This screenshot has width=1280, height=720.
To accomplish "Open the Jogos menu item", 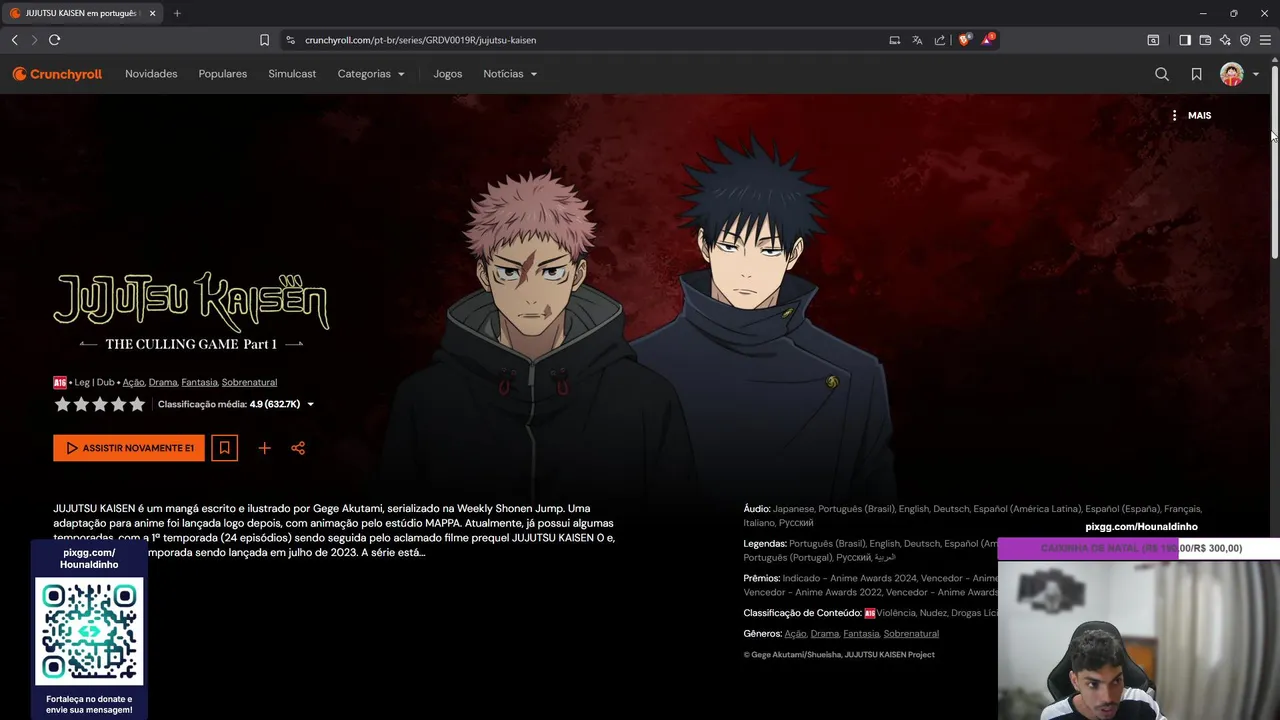I will pyautogui.click(x=447, y=74).
